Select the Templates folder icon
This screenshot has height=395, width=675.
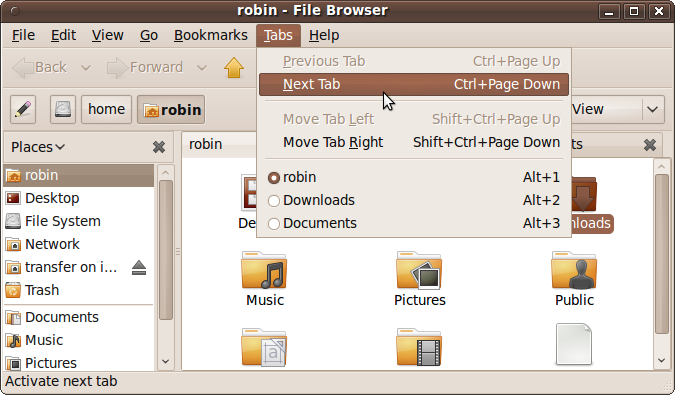coord(264,348)
